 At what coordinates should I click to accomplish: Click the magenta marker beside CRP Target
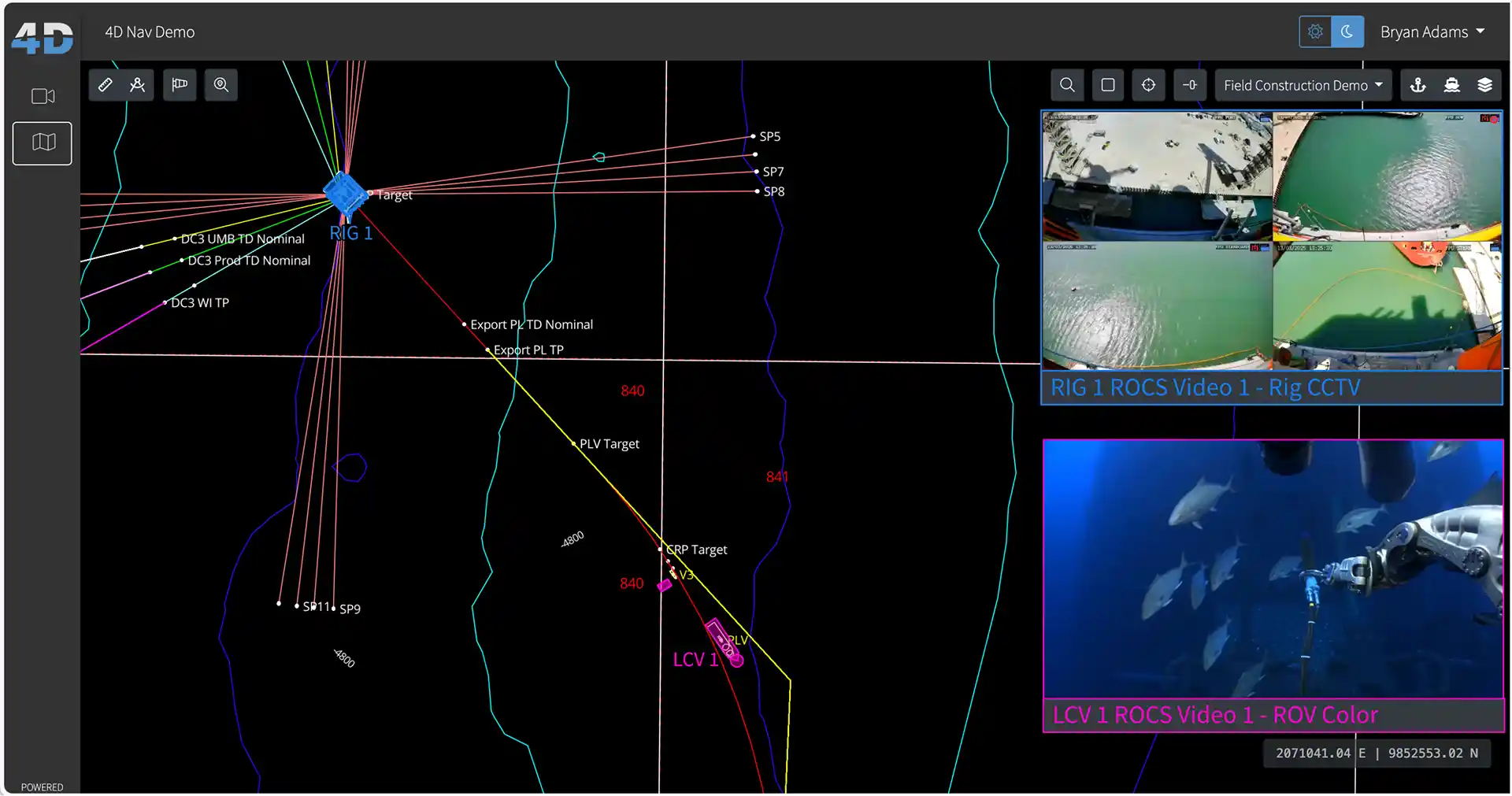[x=665, y=585]
